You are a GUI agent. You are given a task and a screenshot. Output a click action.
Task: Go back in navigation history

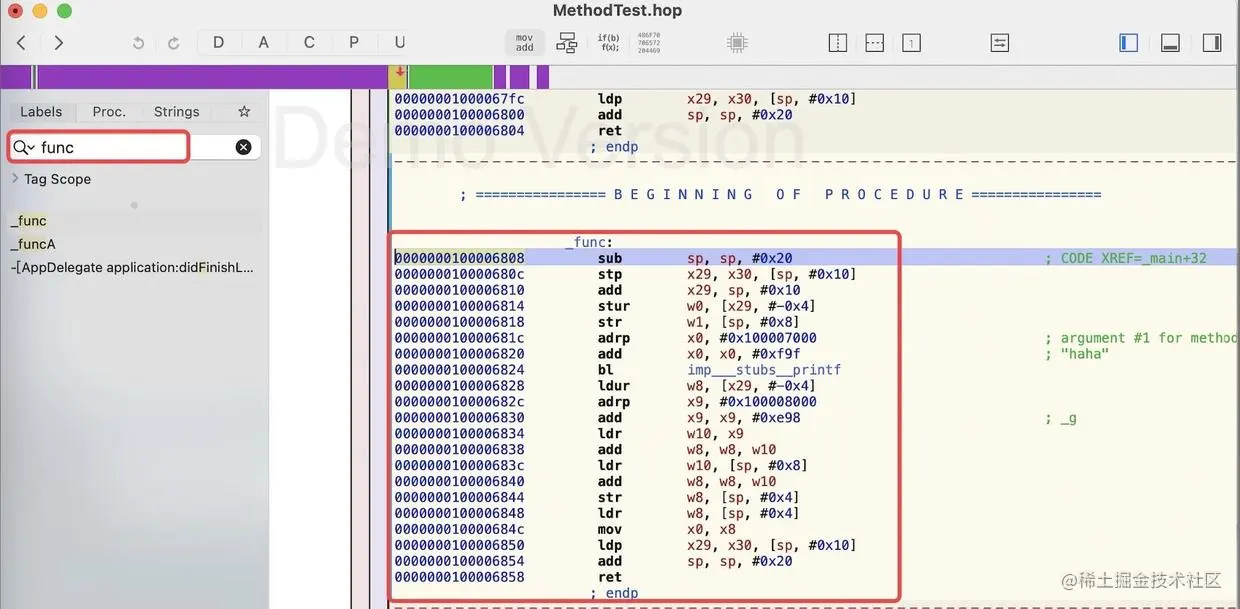[21, 42]
